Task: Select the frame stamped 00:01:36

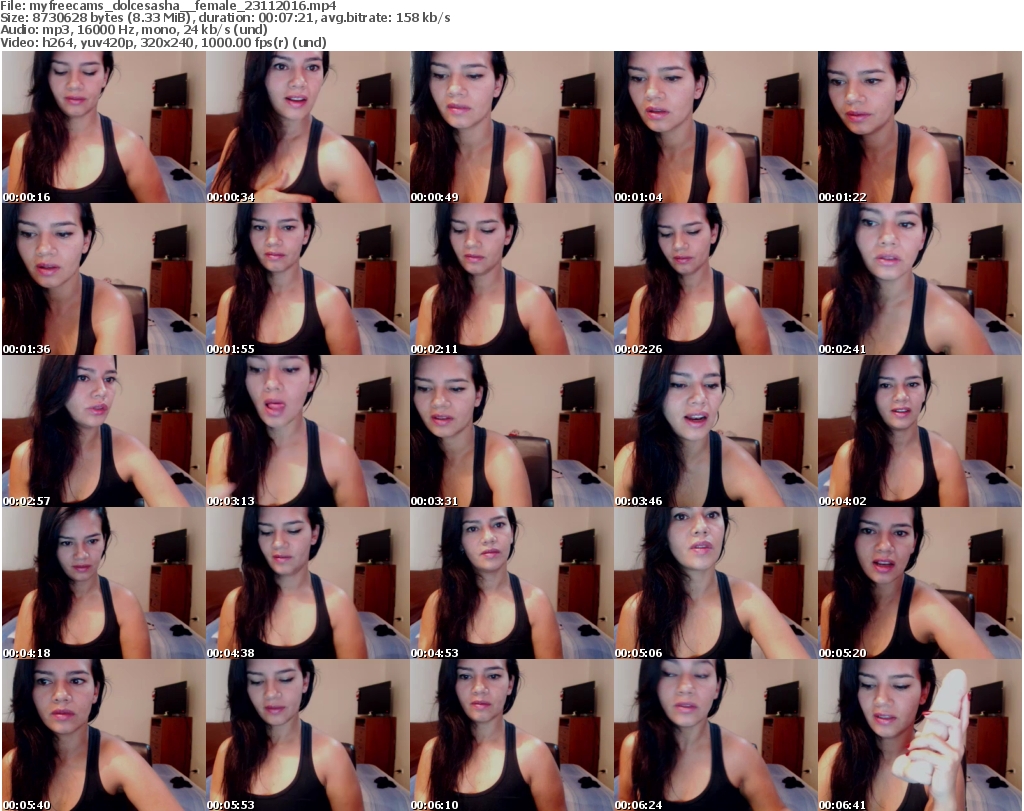Action: pyautogui.click(x=104, y=279)
